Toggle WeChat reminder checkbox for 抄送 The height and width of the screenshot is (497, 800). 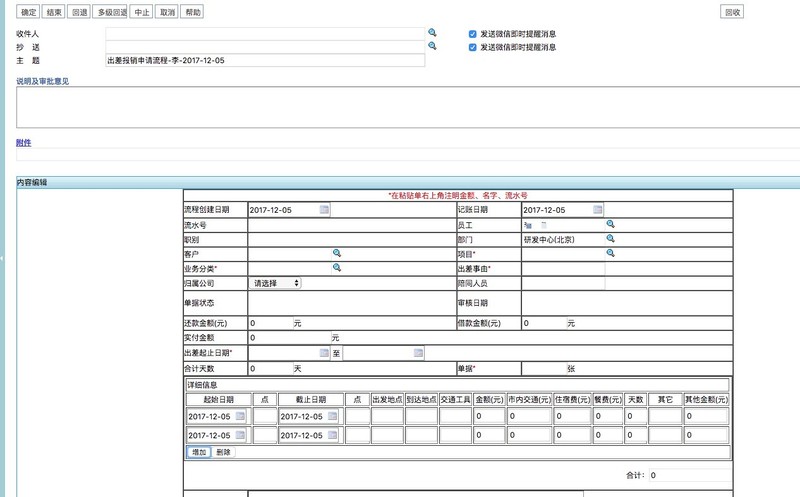(x=472, y=47)
